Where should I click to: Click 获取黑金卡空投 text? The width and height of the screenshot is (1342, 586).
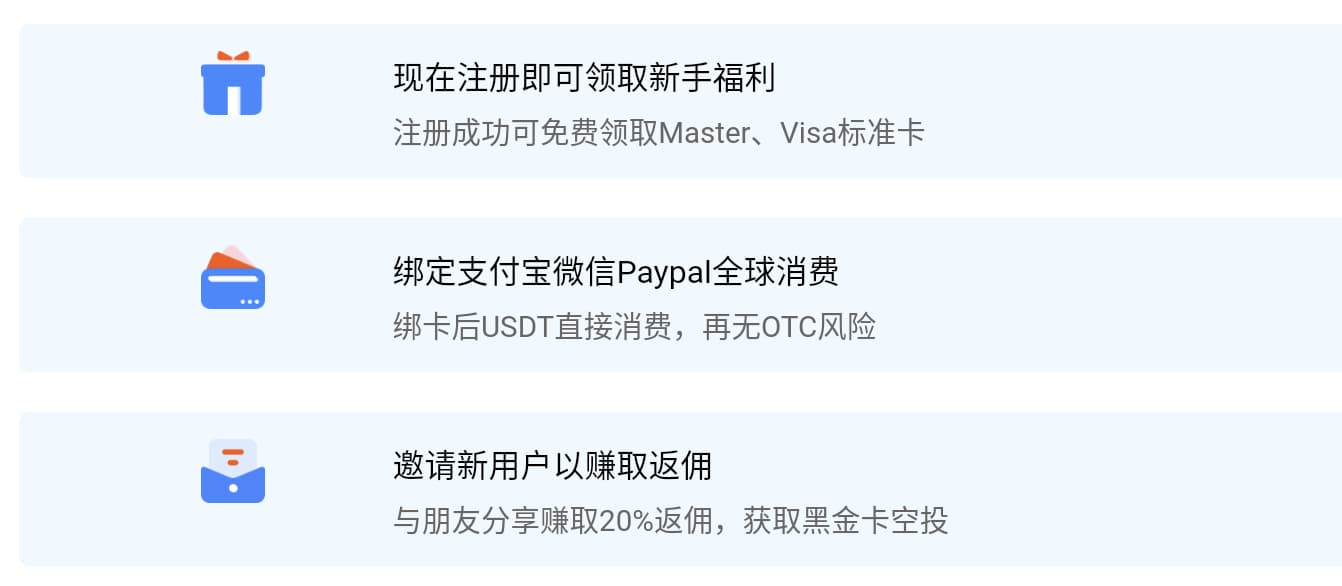point(846,521)
